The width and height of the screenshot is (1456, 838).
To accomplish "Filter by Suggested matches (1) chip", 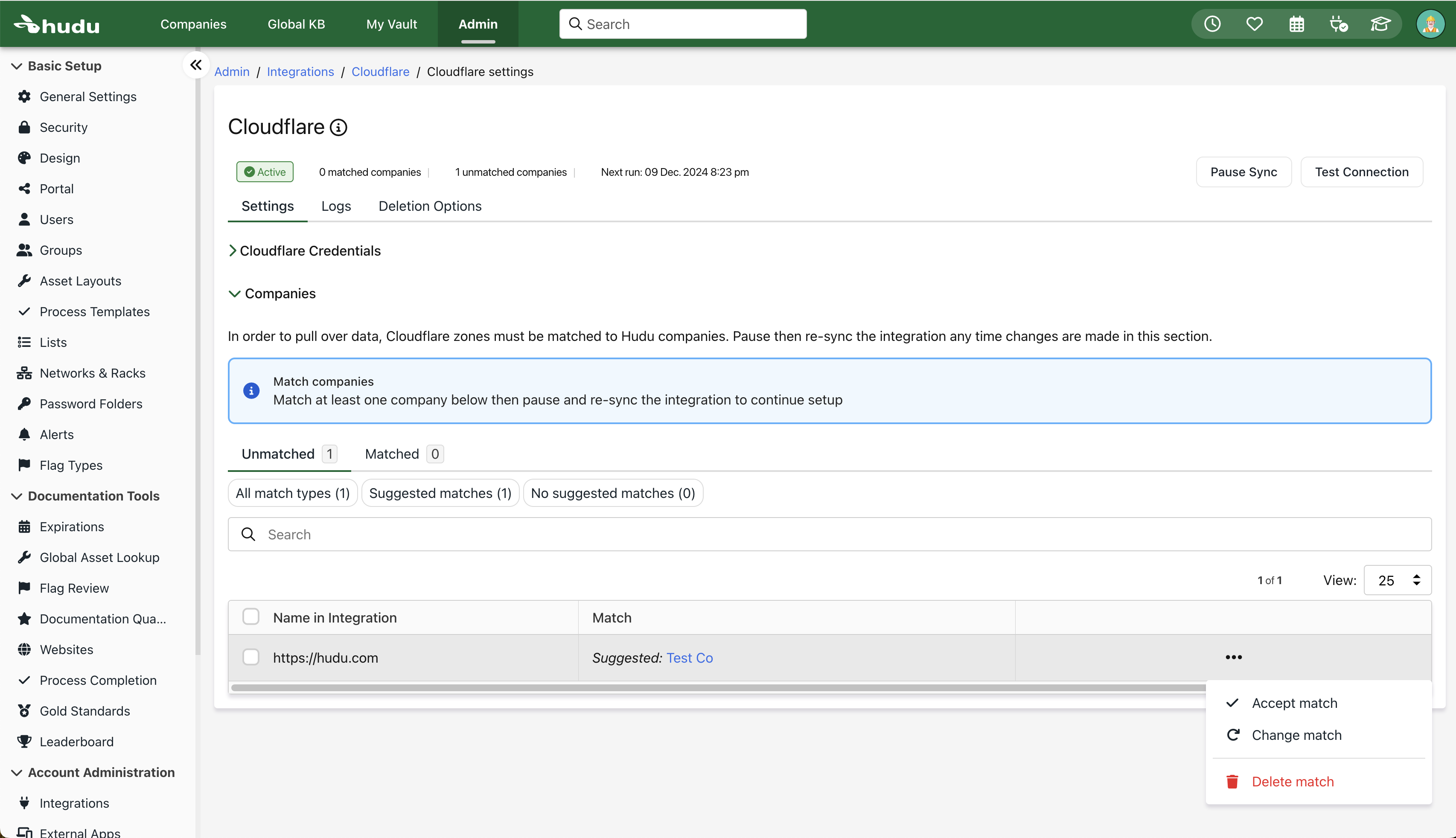I will [440, 493].
